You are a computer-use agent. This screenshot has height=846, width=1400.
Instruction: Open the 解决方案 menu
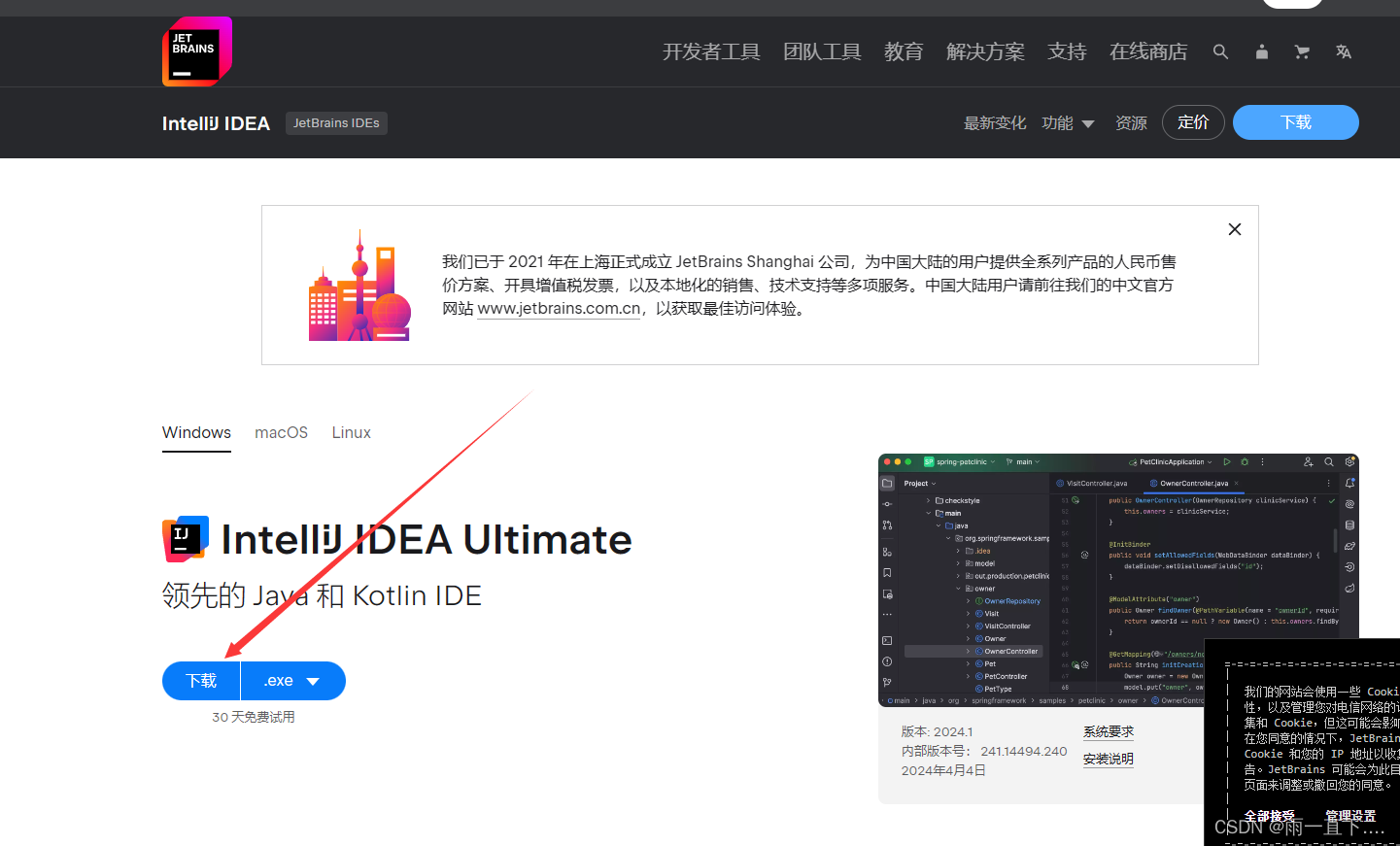[x=985, y=51]
